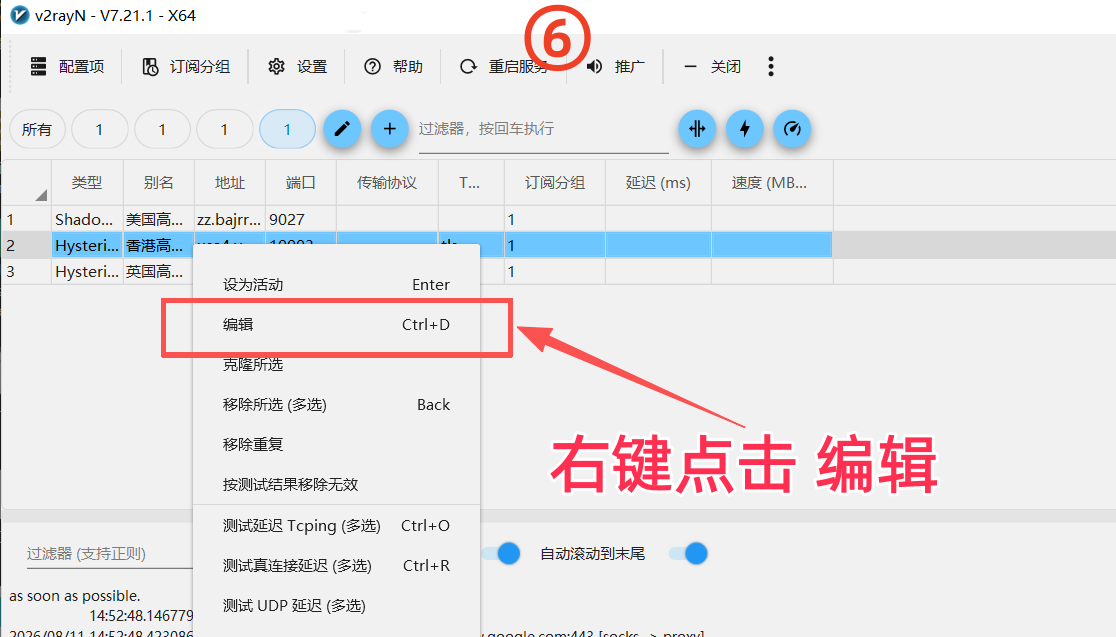1116x637 pixels.
Task: Sort by the 类型 column header
Action: tap(87, 183)
